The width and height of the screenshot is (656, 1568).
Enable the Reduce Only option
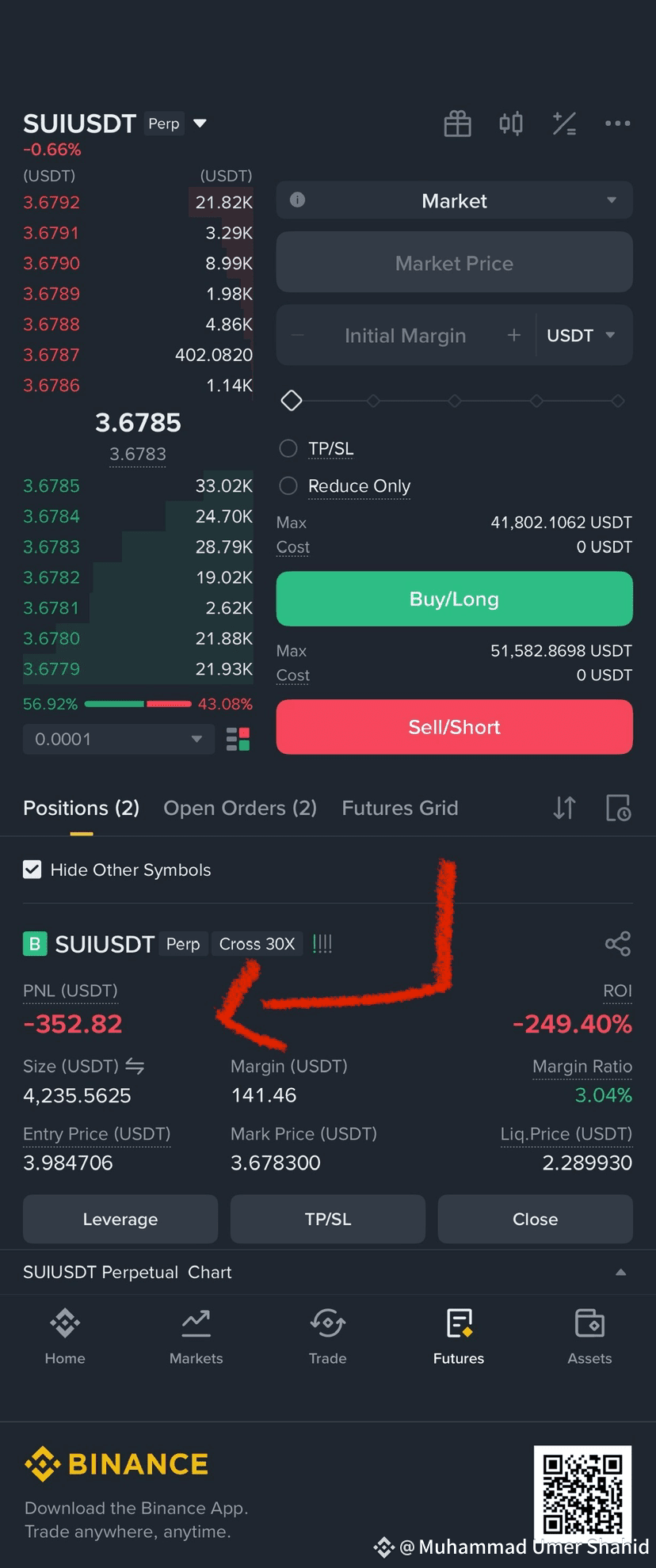coord(288,485)
